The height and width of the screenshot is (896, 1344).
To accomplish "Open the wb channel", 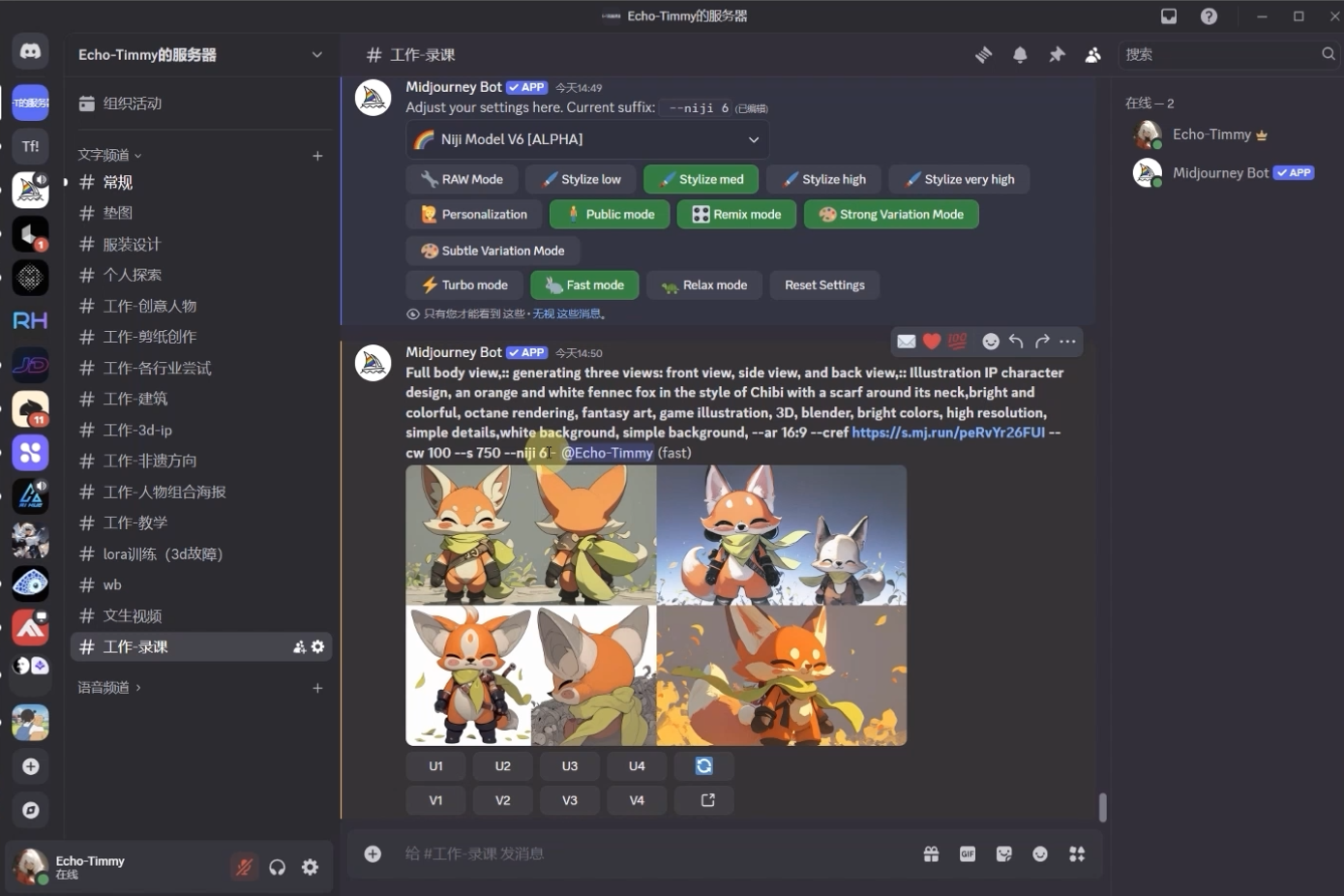I will pyautogui.click(x=201, y=584).
